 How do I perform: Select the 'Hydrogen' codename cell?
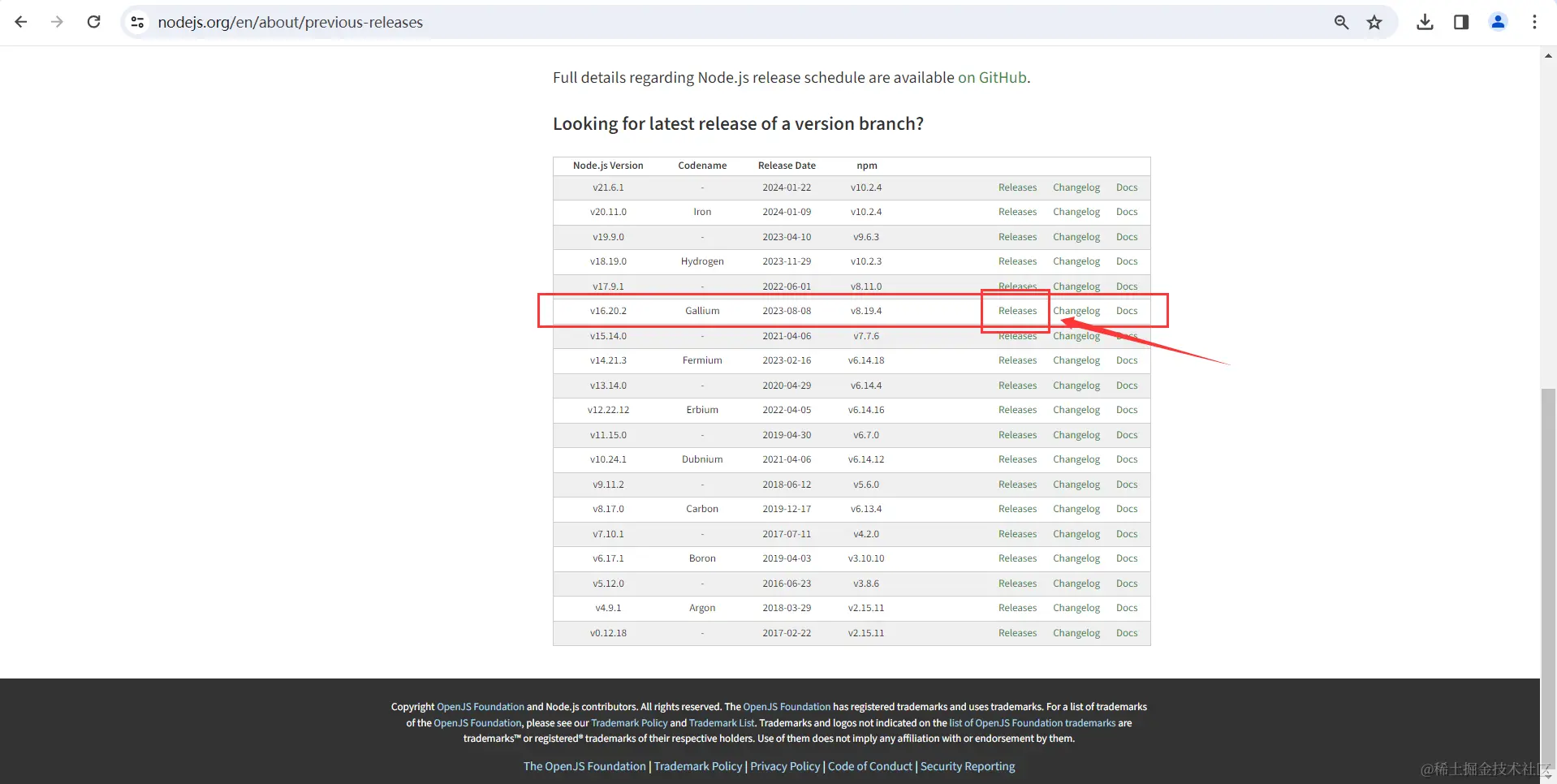pyautogui.click(x=702, y=261)
